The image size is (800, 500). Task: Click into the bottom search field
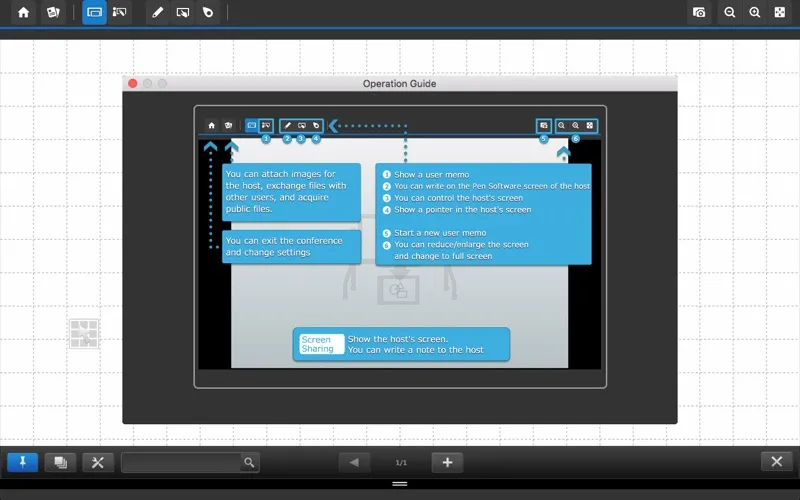point(180,462)
